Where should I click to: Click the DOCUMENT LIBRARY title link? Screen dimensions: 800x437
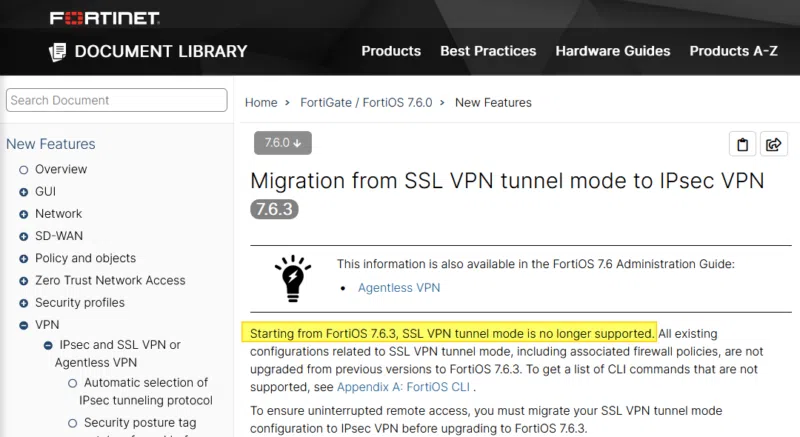(x=161, y=52)
